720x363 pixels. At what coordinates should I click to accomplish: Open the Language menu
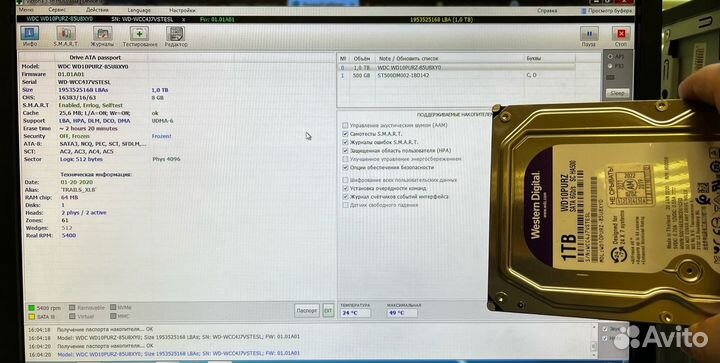pyautogui.click(x=139, y=10)
